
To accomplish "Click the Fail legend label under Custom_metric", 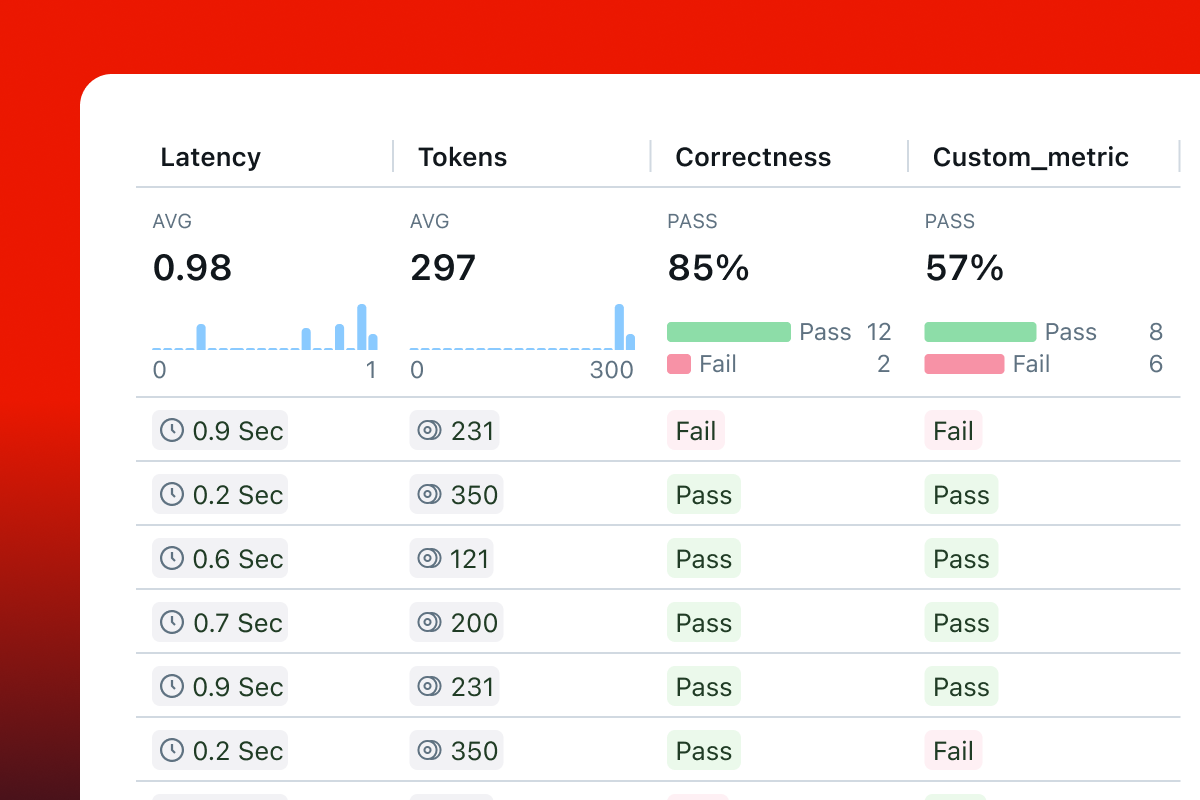I will tap(1033, 364).
